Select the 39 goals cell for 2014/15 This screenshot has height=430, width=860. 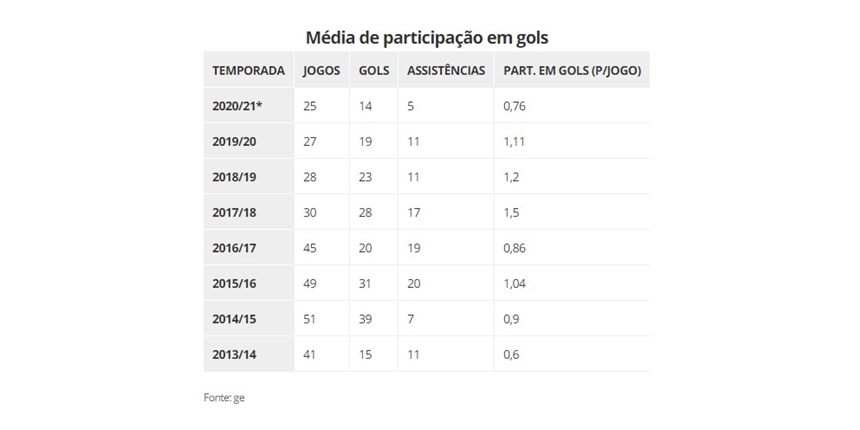pyautogui.click(x=366, y=319)
